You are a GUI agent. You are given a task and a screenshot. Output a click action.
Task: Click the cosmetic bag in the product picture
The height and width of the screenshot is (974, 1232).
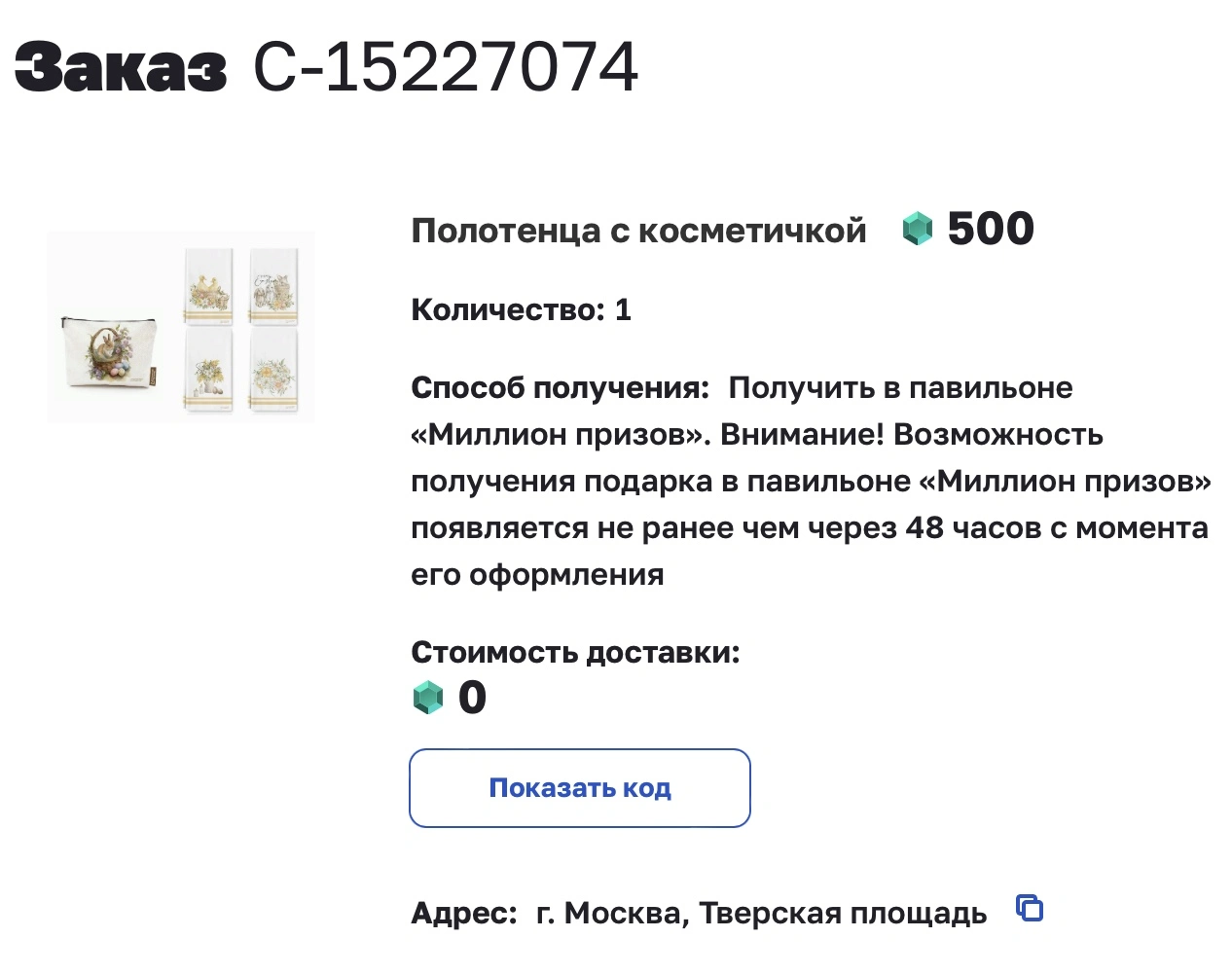point(105,354)
